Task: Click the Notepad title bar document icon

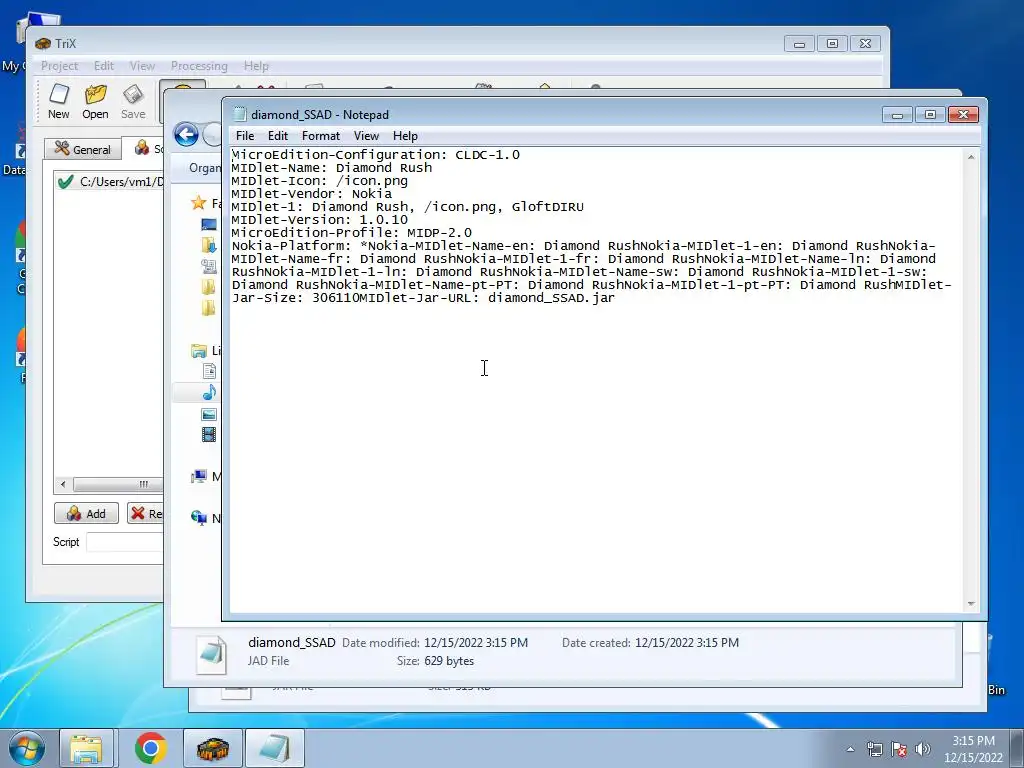Action: 240,114
